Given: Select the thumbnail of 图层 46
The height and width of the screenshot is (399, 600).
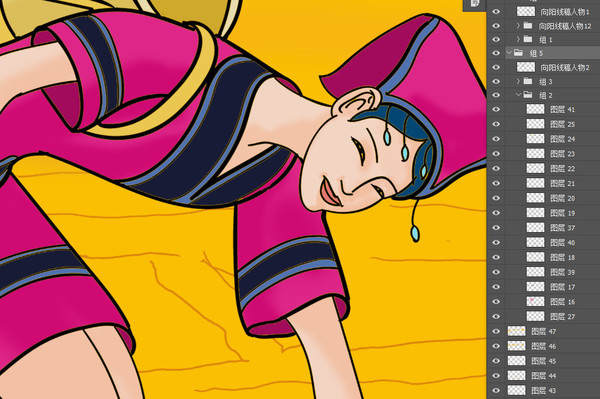Looking at the screenshot, I should 517,346.
